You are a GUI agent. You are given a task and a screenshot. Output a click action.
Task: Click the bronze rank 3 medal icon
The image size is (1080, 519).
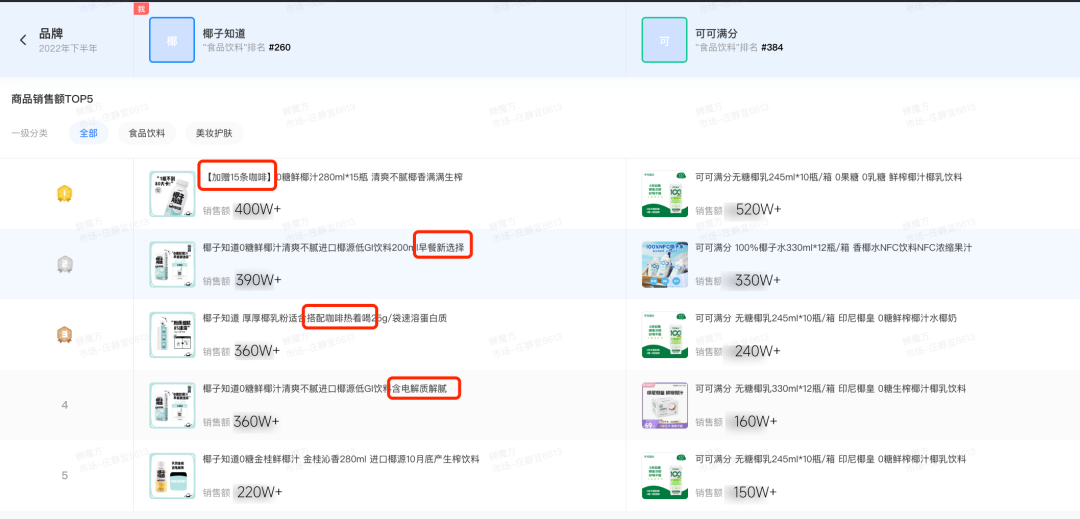point(65,335)
